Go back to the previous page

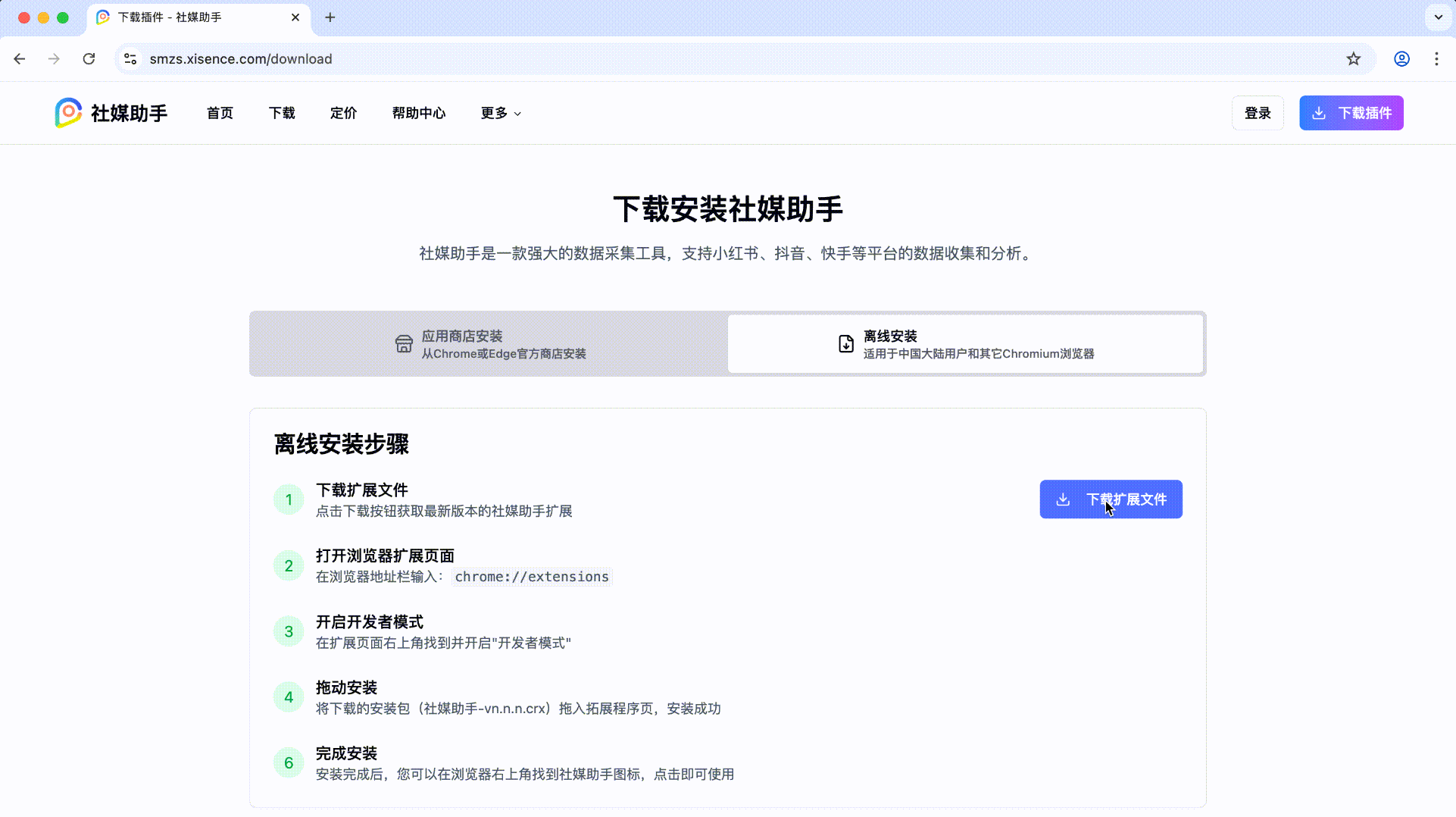pyautogui.click(x=20, y=59)
